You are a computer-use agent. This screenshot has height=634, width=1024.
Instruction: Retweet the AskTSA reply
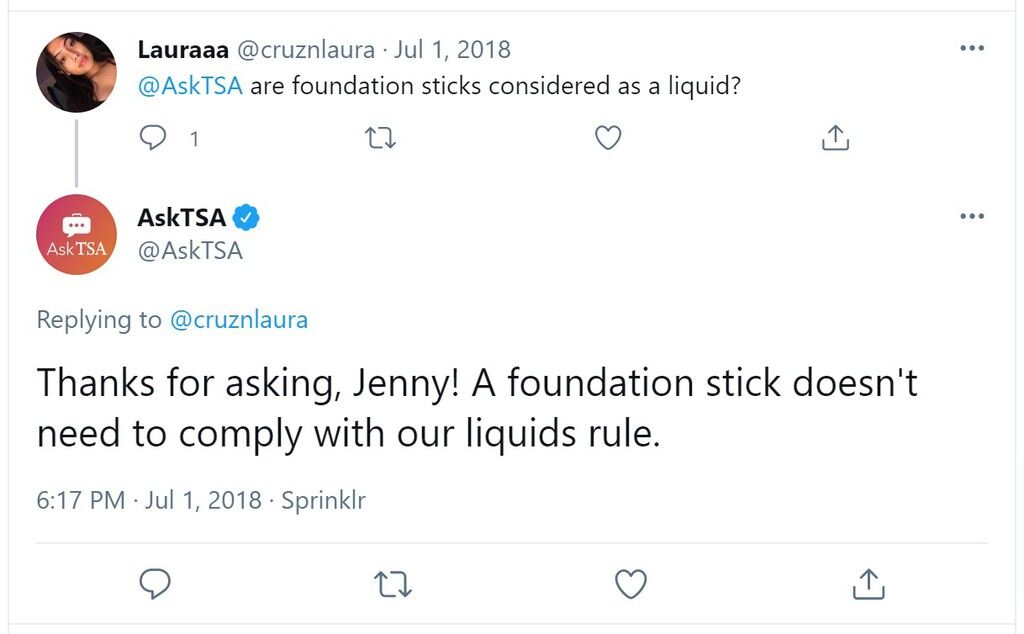(392, 584)
